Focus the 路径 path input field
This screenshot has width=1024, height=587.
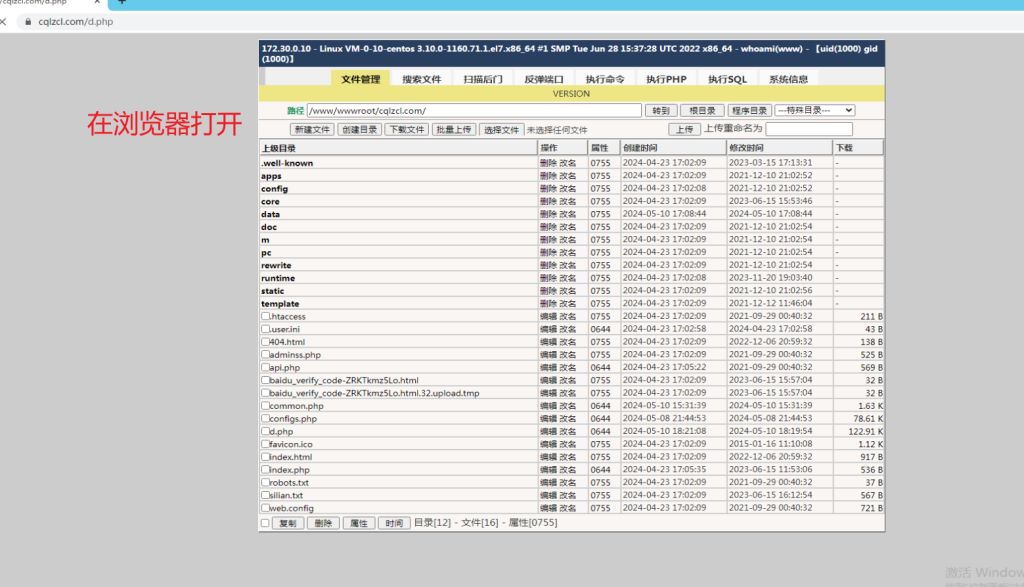pos(473,111)
